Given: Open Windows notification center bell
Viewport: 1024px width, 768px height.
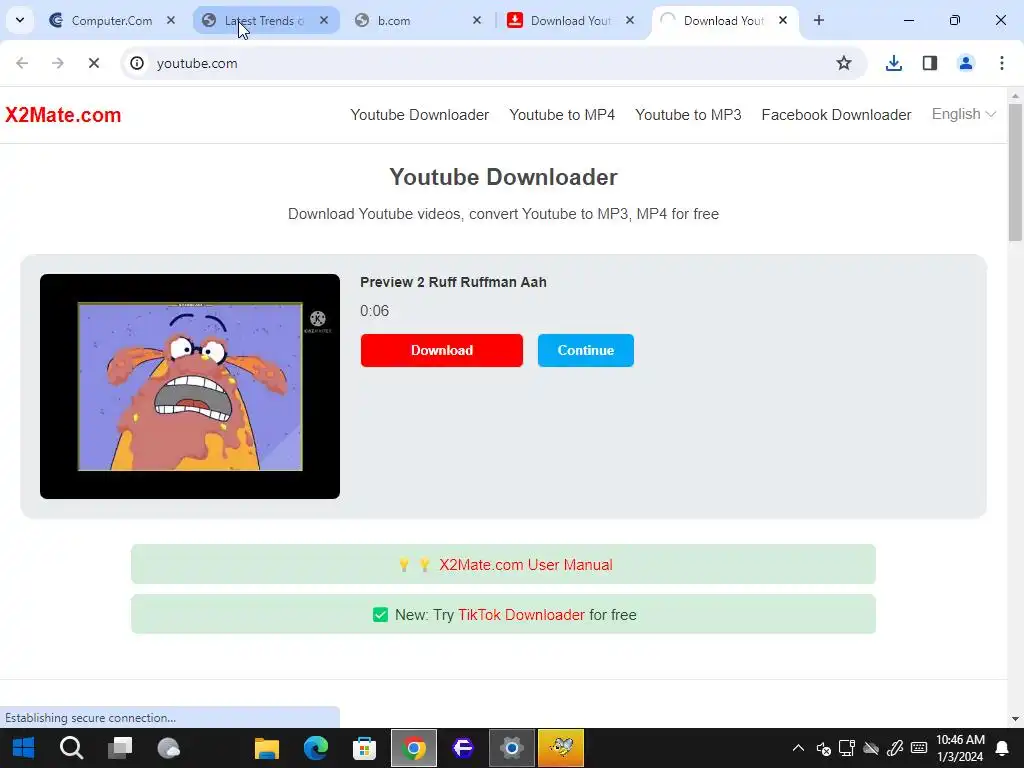Looking at the screenshot, I should point(1002,748).
